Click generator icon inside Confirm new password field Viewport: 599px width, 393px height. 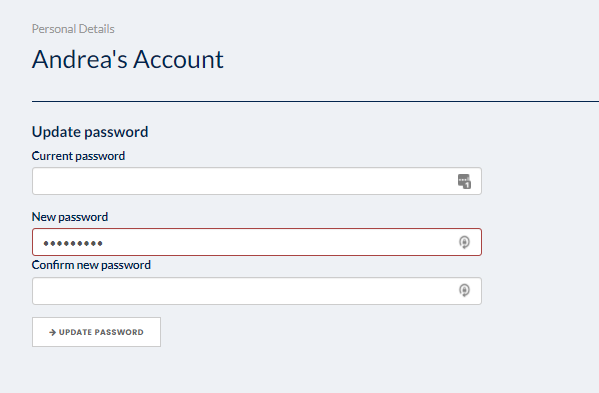(464, 290)
